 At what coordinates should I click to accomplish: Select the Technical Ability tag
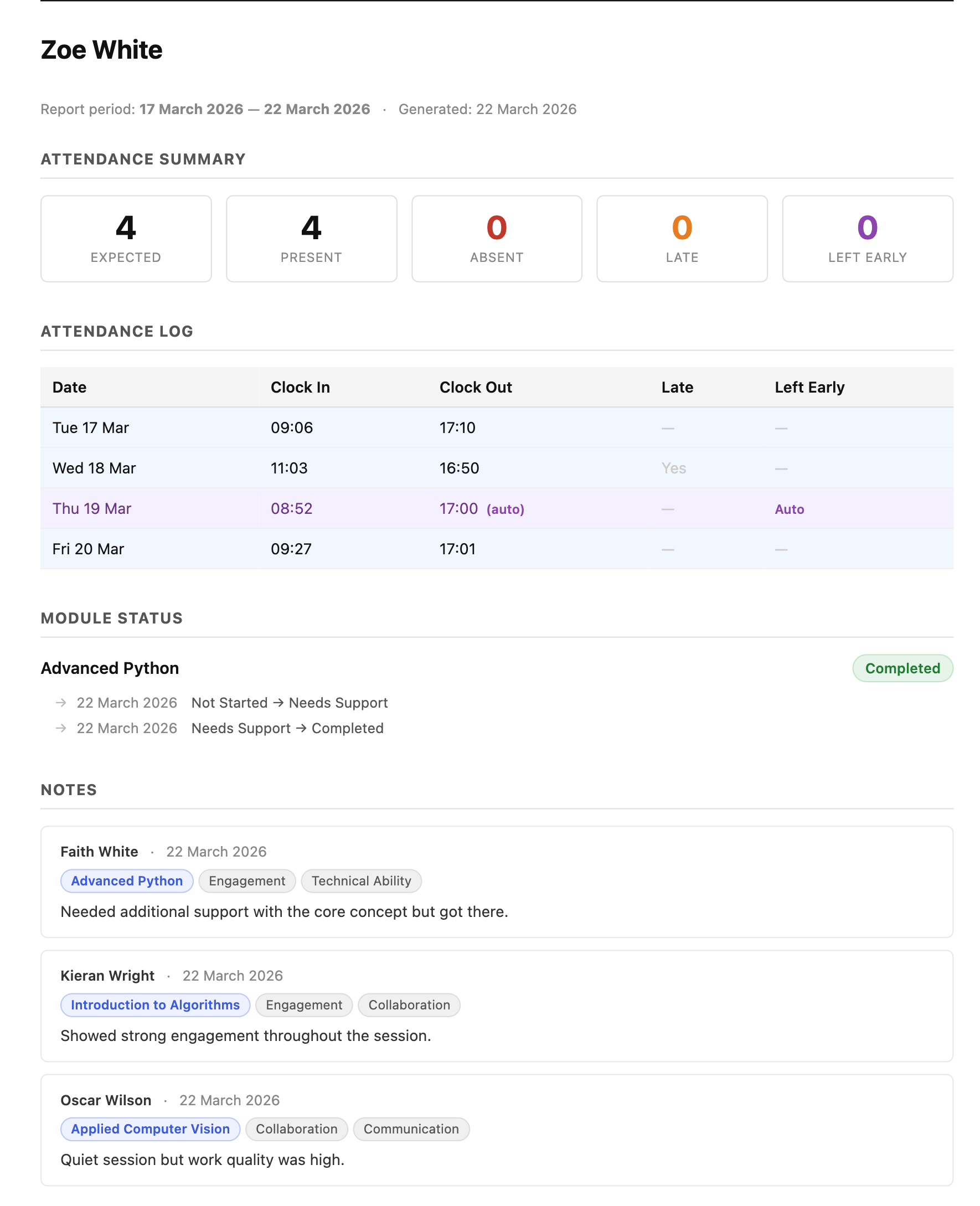pyautogui.click(x=361, y=881)
